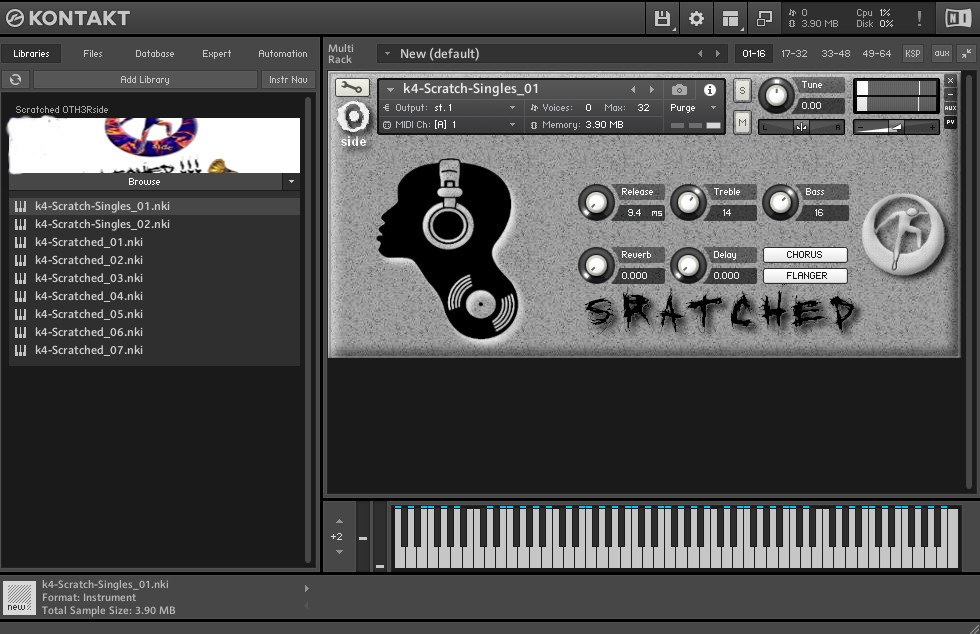Click the NI logo in header
The height and width of the screenshot is (634, 980).
(x=958, y=18)
